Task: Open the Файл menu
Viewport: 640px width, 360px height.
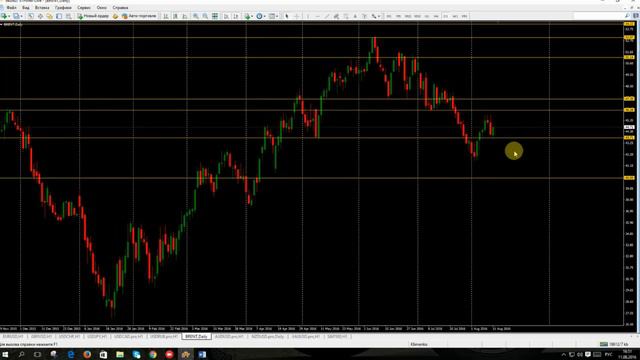Action: 11,7
